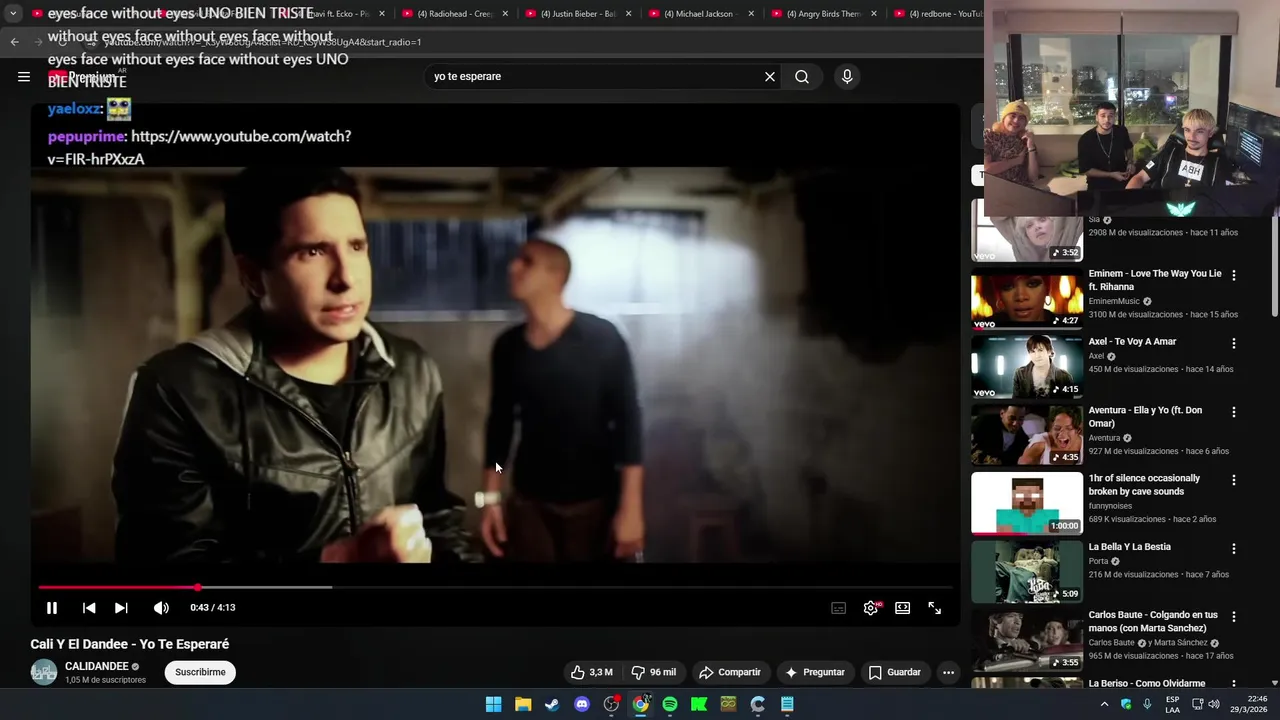This screenshot has width=1280, height=720.
Task: Save video with Guardar button
Action: 895,672
